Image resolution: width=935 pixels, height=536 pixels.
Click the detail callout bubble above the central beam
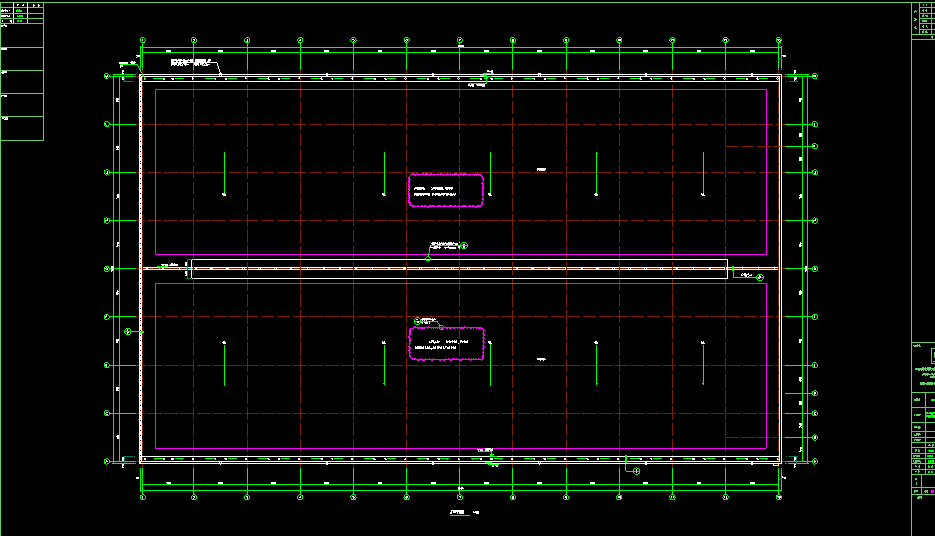point(464,246)
